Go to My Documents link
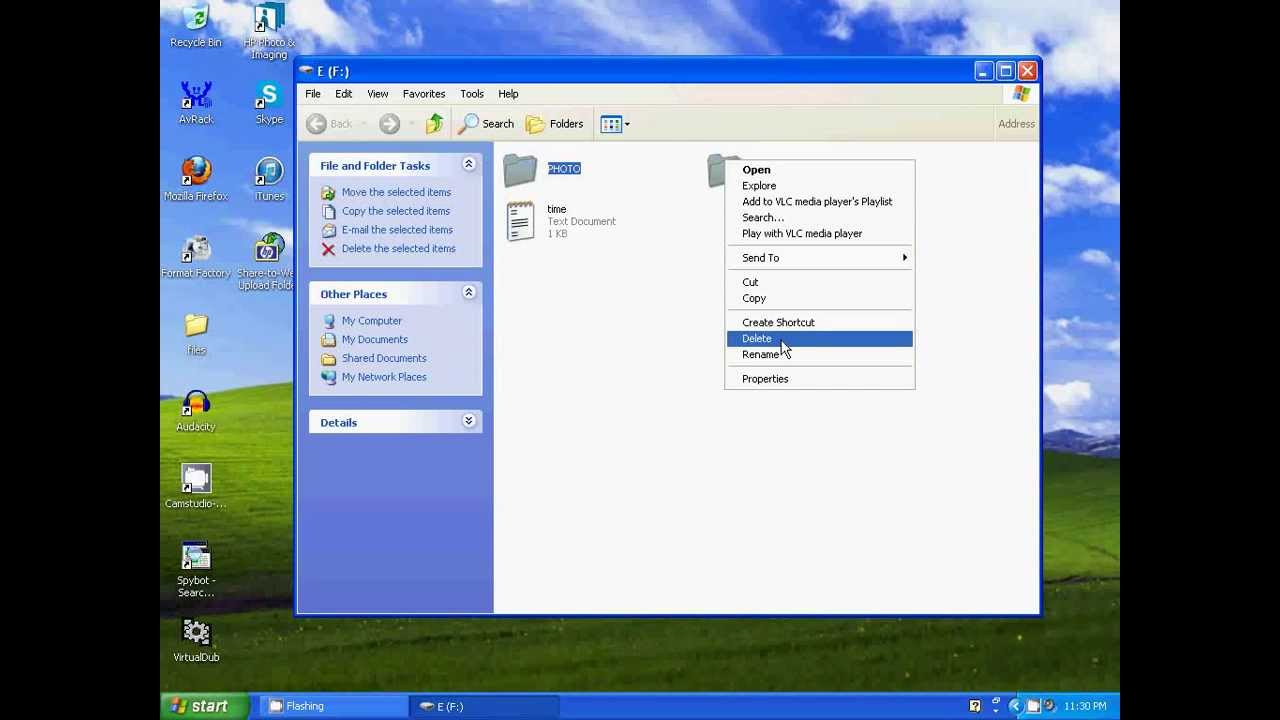This screenshot has height=720, width=1280. (x=375, y=340)
